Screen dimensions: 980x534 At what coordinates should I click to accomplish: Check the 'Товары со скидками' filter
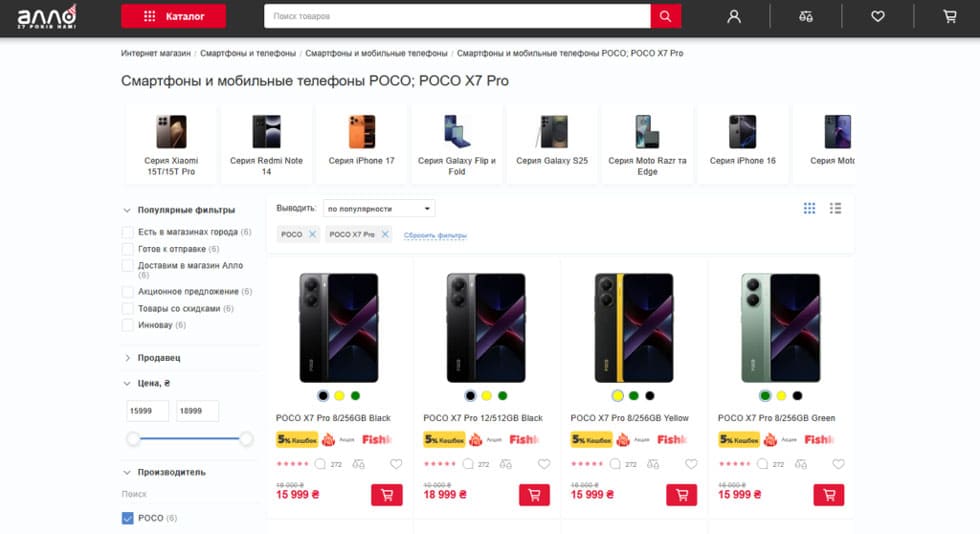coord(128,309)
